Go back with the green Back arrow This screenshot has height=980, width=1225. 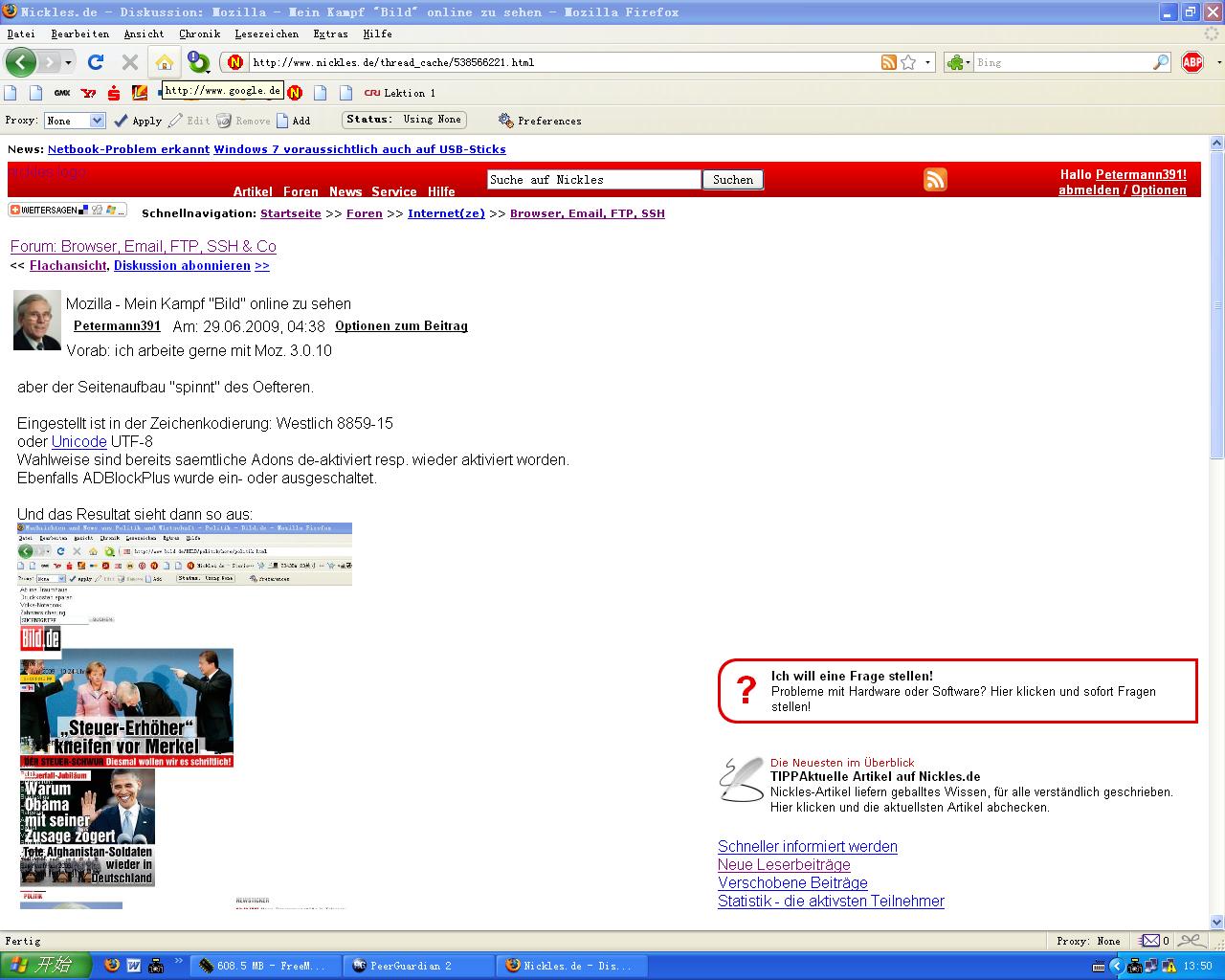21,62
